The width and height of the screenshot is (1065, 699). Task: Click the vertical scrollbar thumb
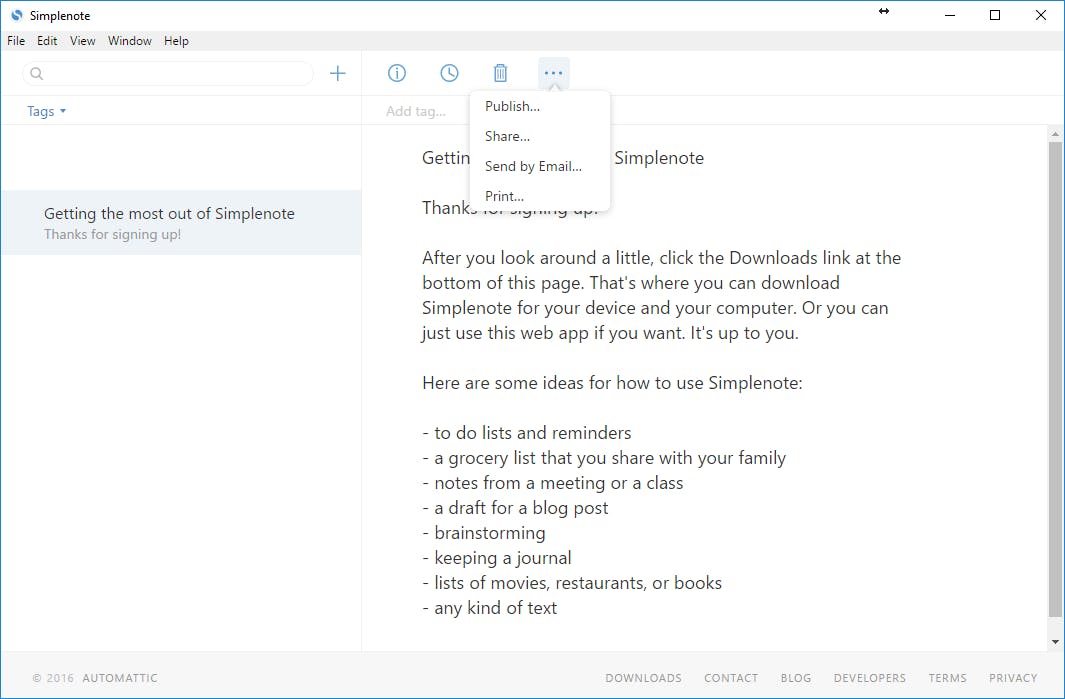(1055, 380)
